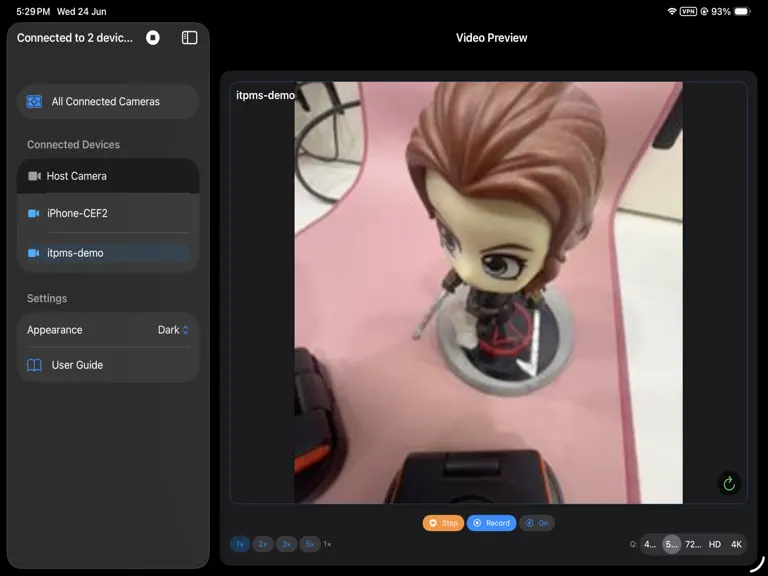Click the orientation lock icon in the status bar
Image resolution: width=768 pixels, height=576 pixels.
tap(704, 11)
